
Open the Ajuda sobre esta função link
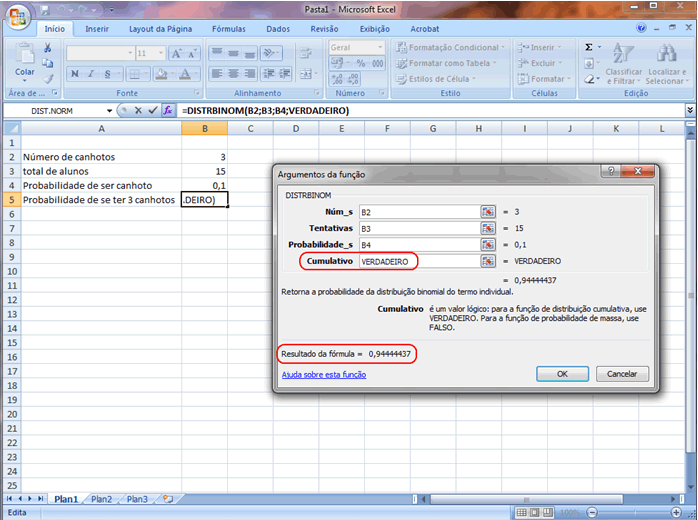[323, 374]
